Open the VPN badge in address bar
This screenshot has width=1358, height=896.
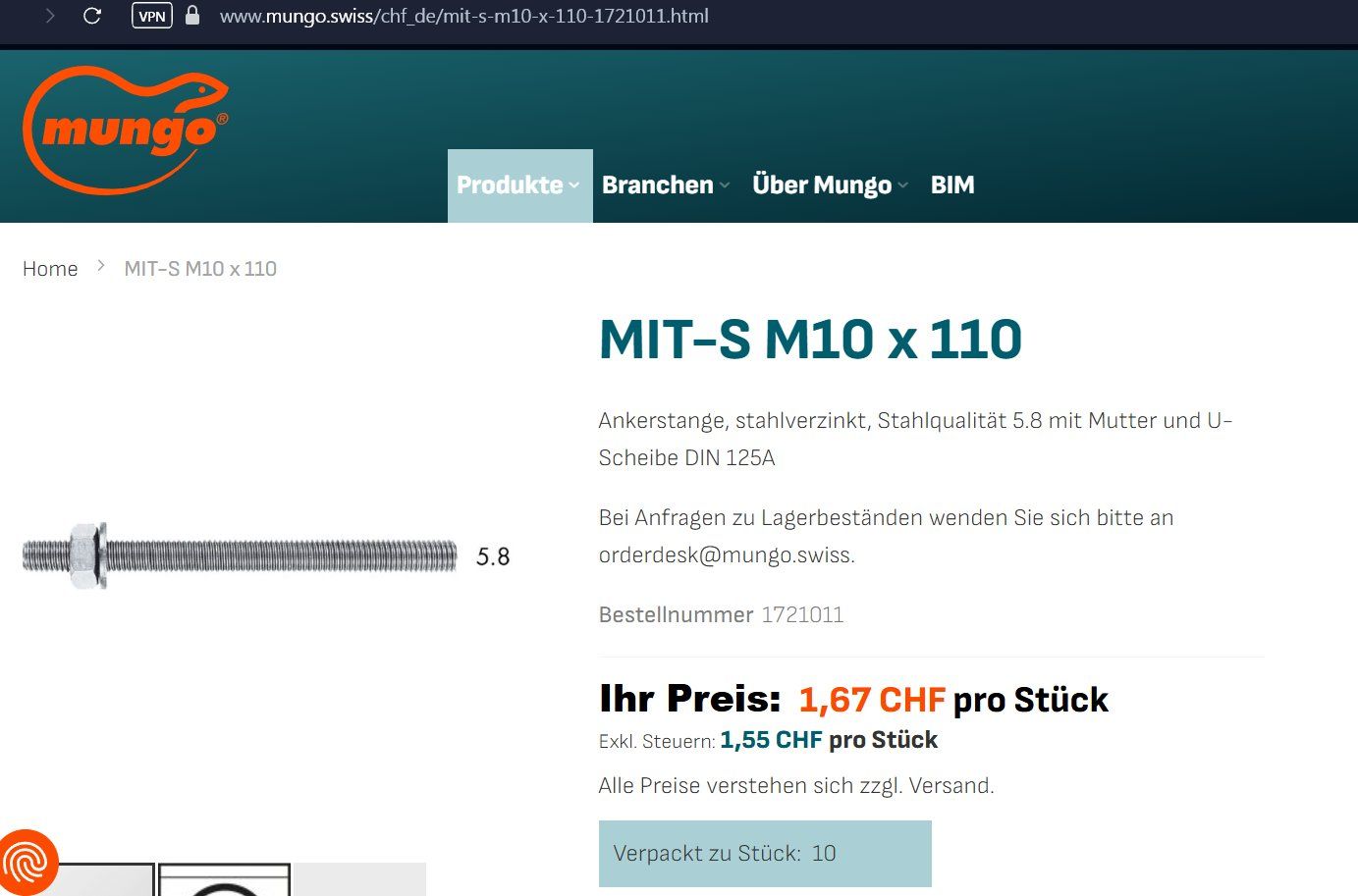152,16
